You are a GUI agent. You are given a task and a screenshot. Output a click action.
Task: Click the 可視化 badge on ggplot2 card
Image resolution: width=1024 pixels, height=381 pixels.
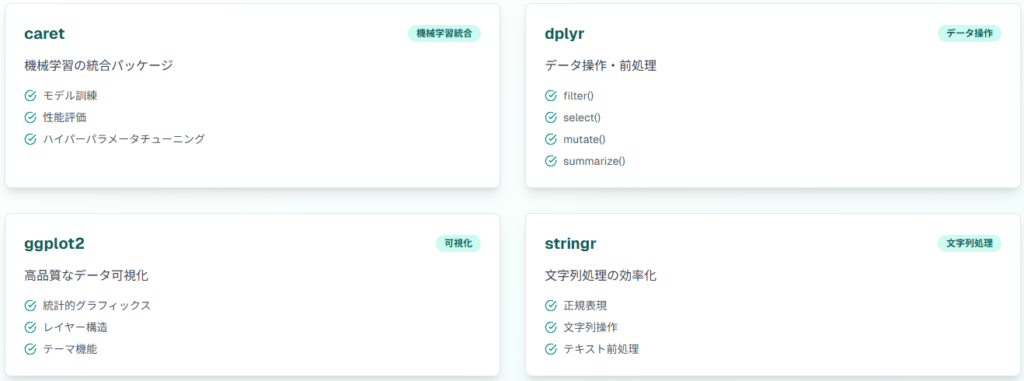click(x=458, y=243)
